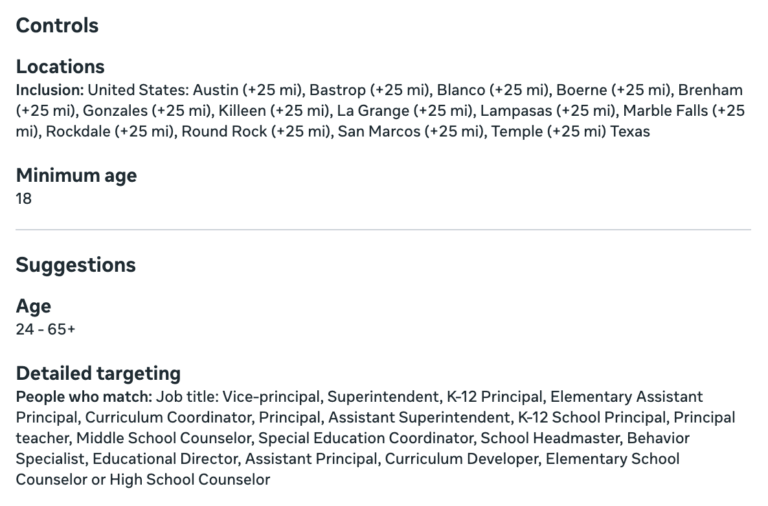The width and height of the screenshot is (768, 506).
Task: Click the Detailed targeting heading
Action: click(98, 373)
